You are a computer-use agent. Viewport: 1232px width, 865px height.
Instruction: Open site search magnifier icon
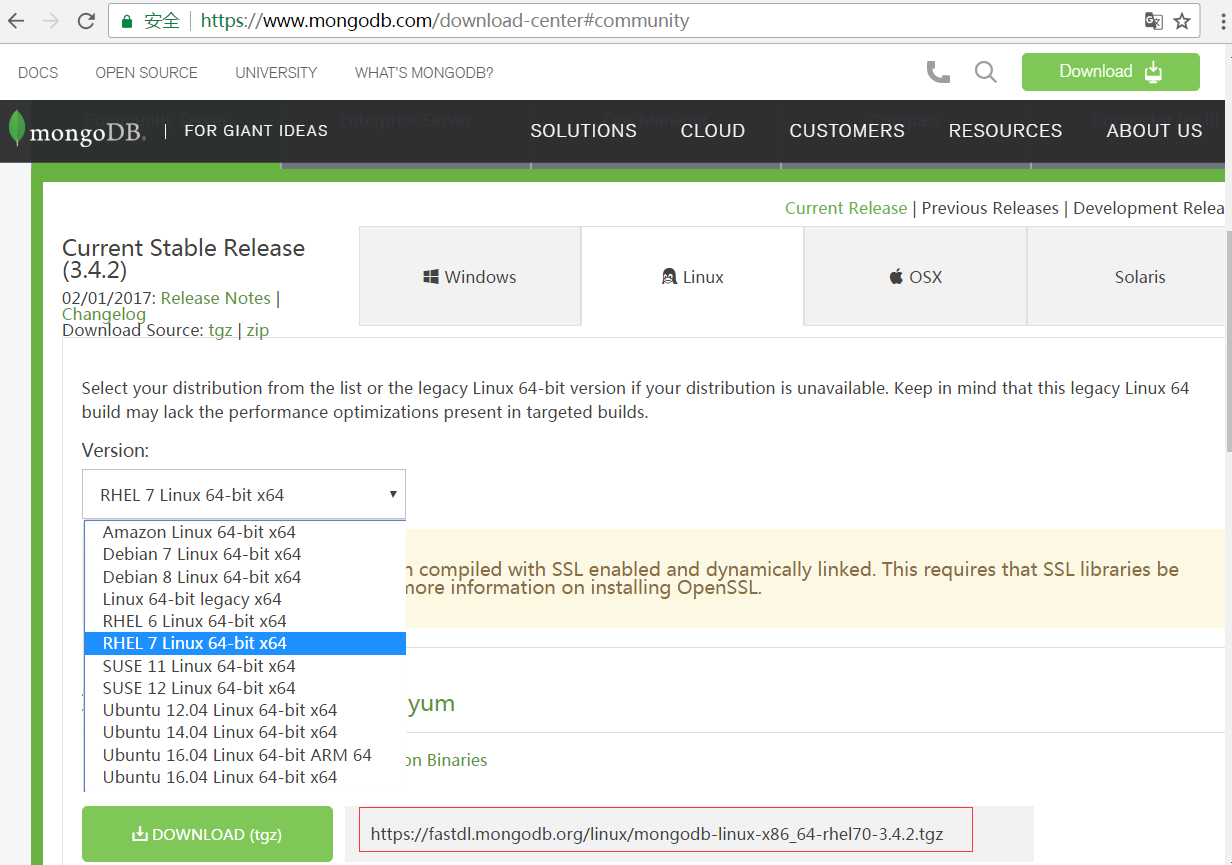coord(985,72)
